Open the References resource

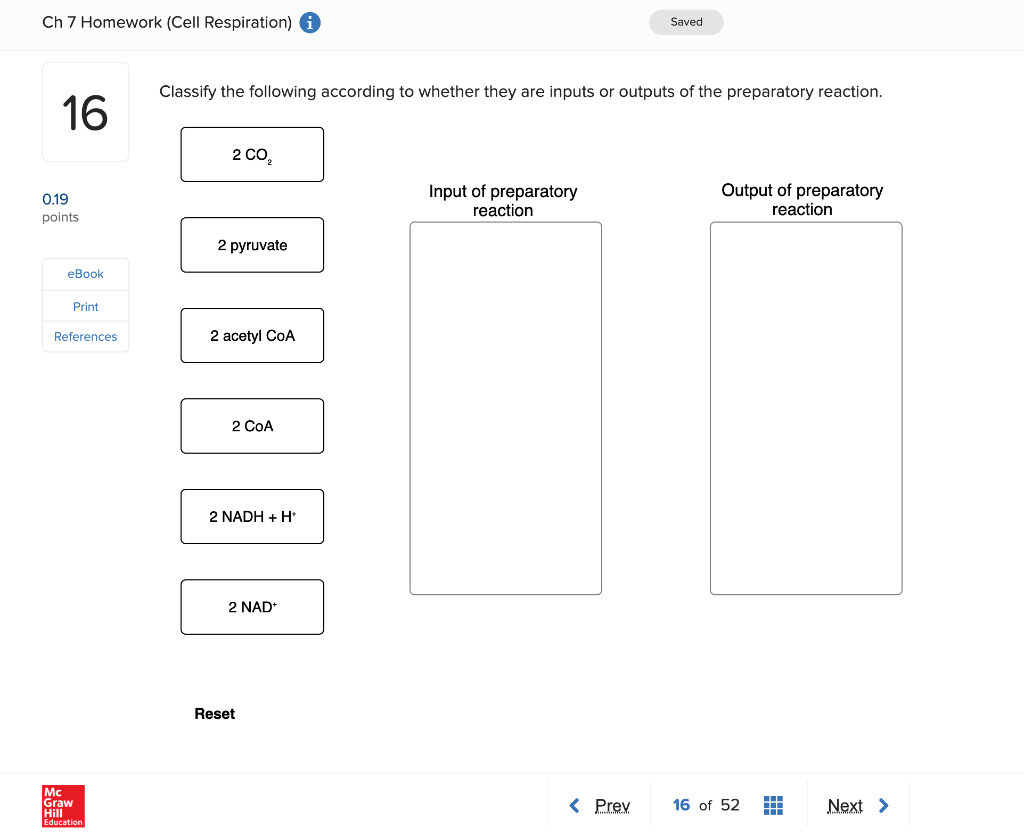pos(85,336)
